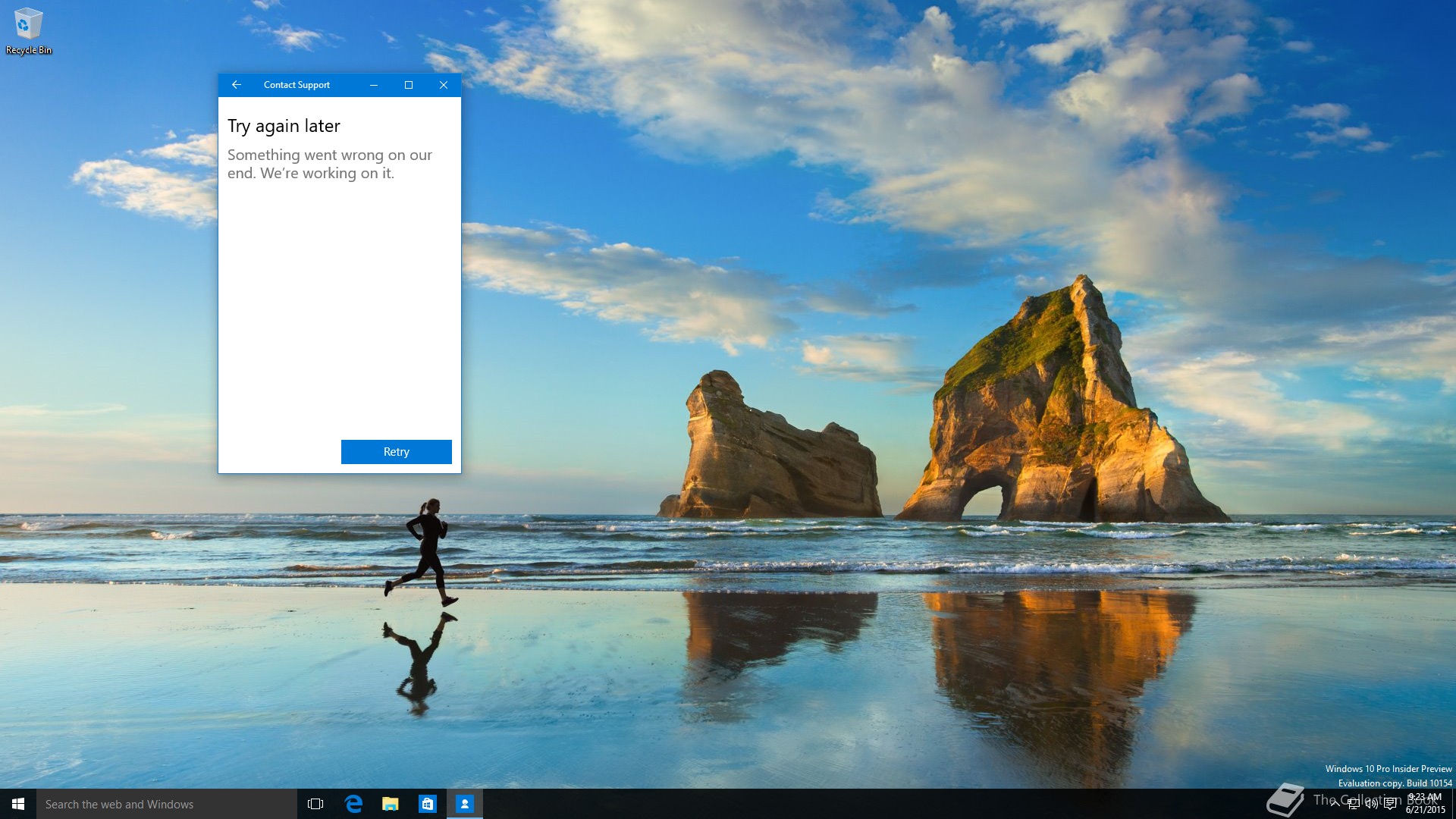Select the 'Try again later' heading
This screenshot has height=819, width=1456.
tap(284, 126)
